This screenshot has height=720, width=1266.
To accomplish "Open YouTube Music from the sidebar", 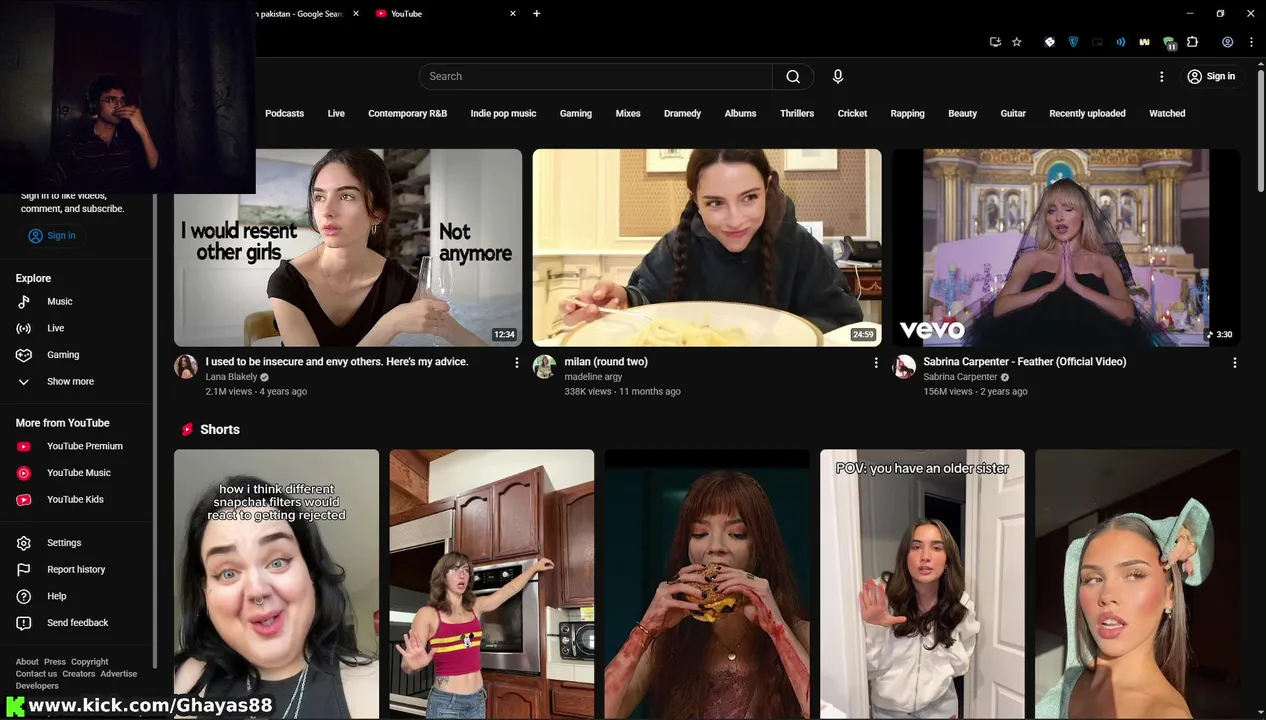I will 80,473.
